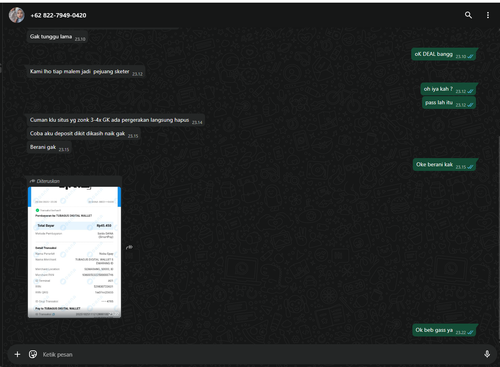Click the contact profile picture

pos(16,15)
